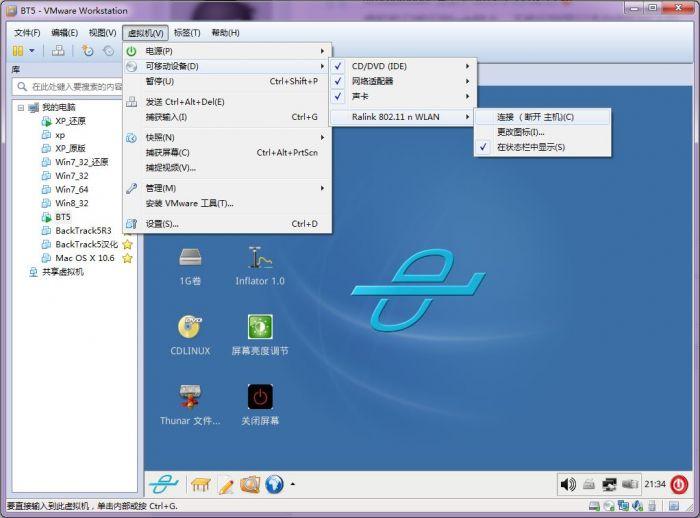
Task: Click the library search input field
Action: coord(68,87)
